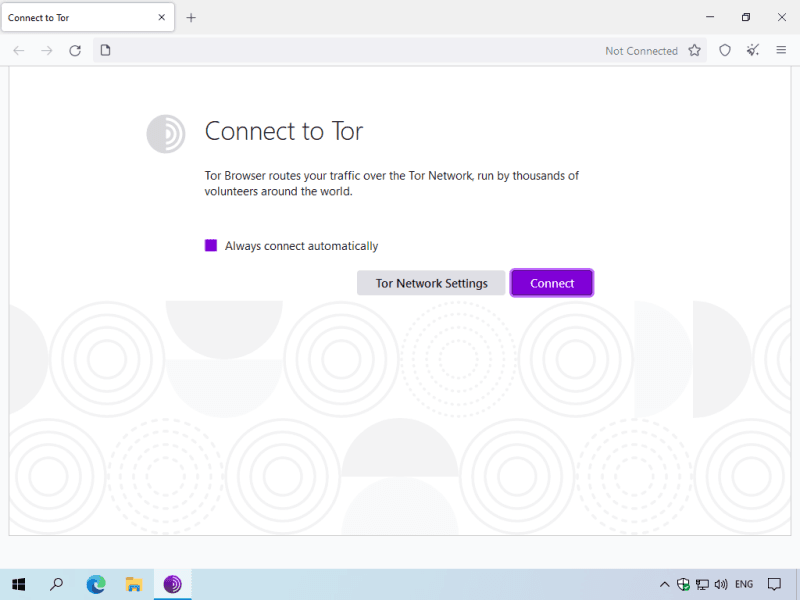Go back to previous page
Image resolution: width=800 pixels, height=600 pixels.
(x=19, y=50)
